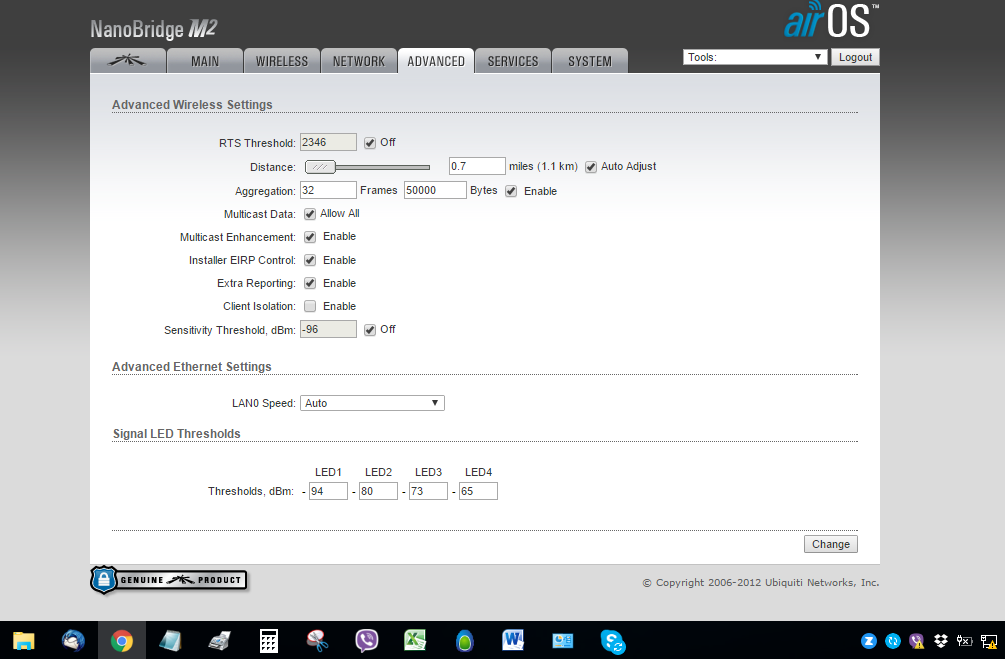Open LAN0 Speed dropdown
This screenshot has height=659, width=1005.
pyautogui.click(x=372, y=403)
